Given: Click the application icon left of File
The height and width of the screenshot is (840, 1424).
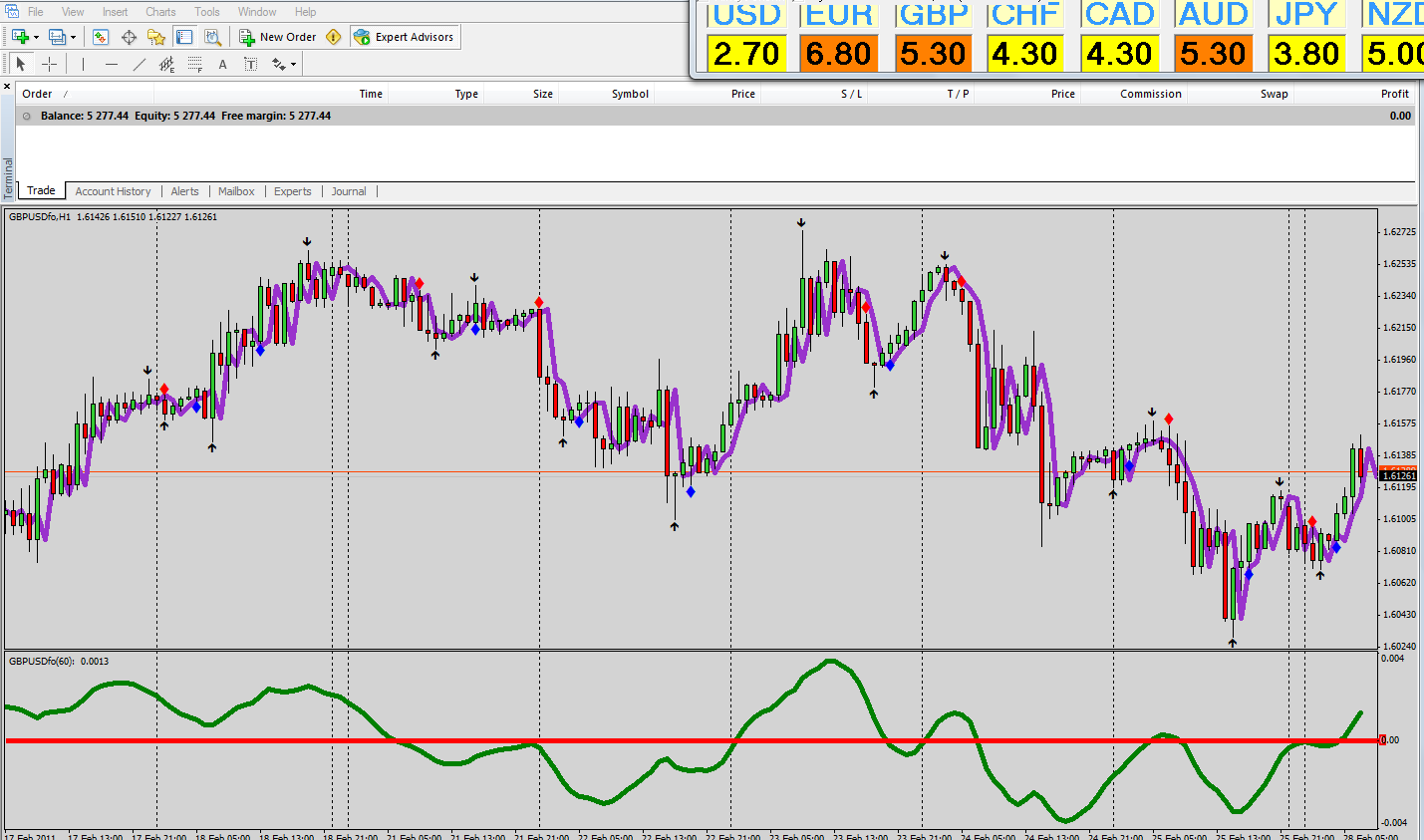Looking at the screenshot, I should pos(12,12).
